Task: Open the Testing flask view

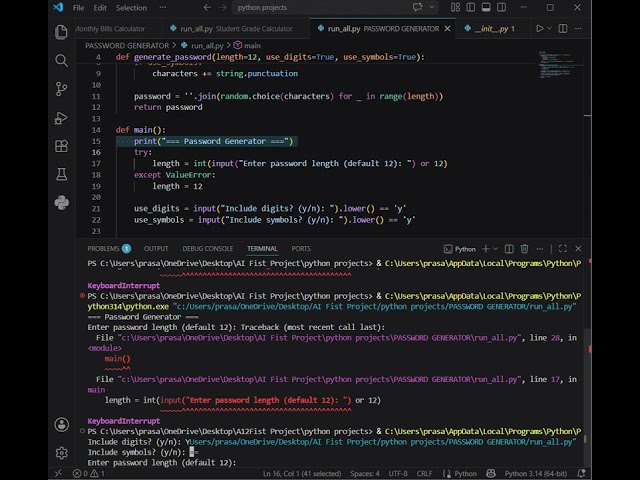Action: [61, 174]
